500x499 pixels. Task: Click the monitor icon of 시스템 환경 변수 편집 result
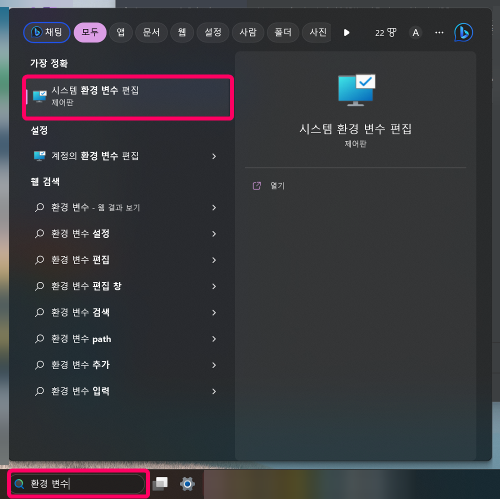[x=40, y=96]
